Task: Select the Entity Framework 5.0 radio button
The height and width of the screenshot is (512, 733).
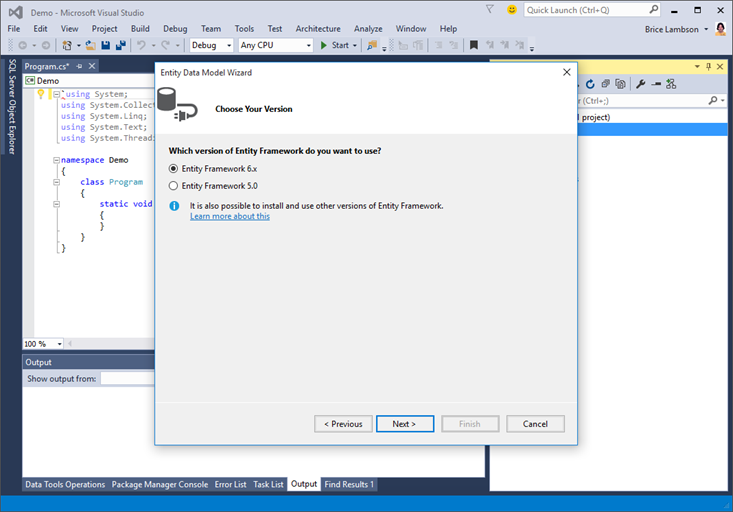Action: click(173, 186)
